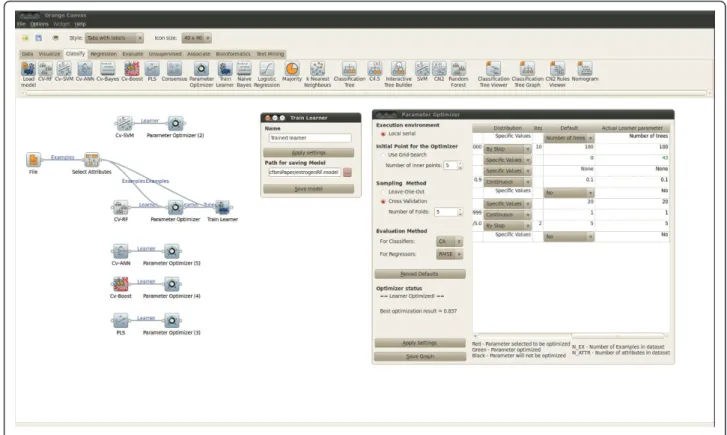
Task: Select the Majority toolbar widget
Action: [x=292, y=69]
